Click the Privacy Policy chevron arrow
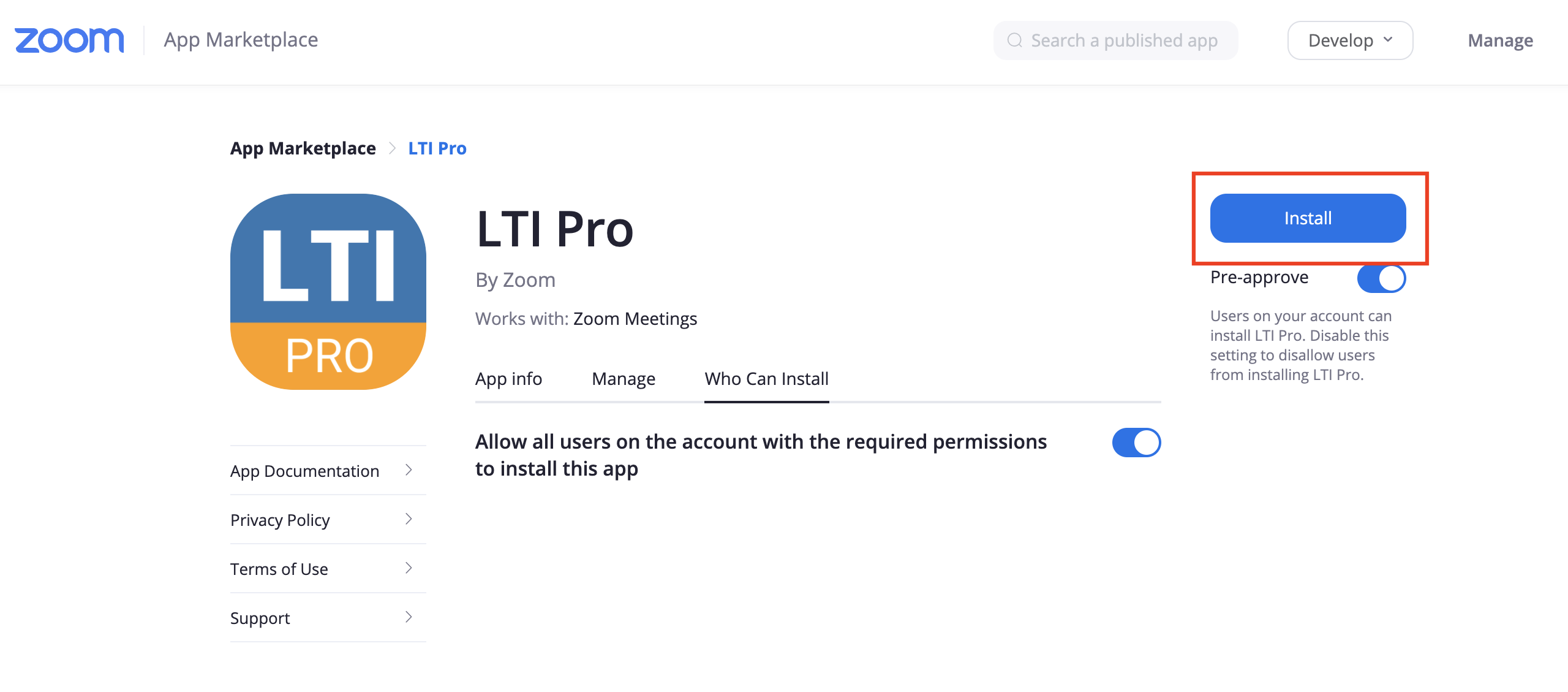 click(409, 519)
